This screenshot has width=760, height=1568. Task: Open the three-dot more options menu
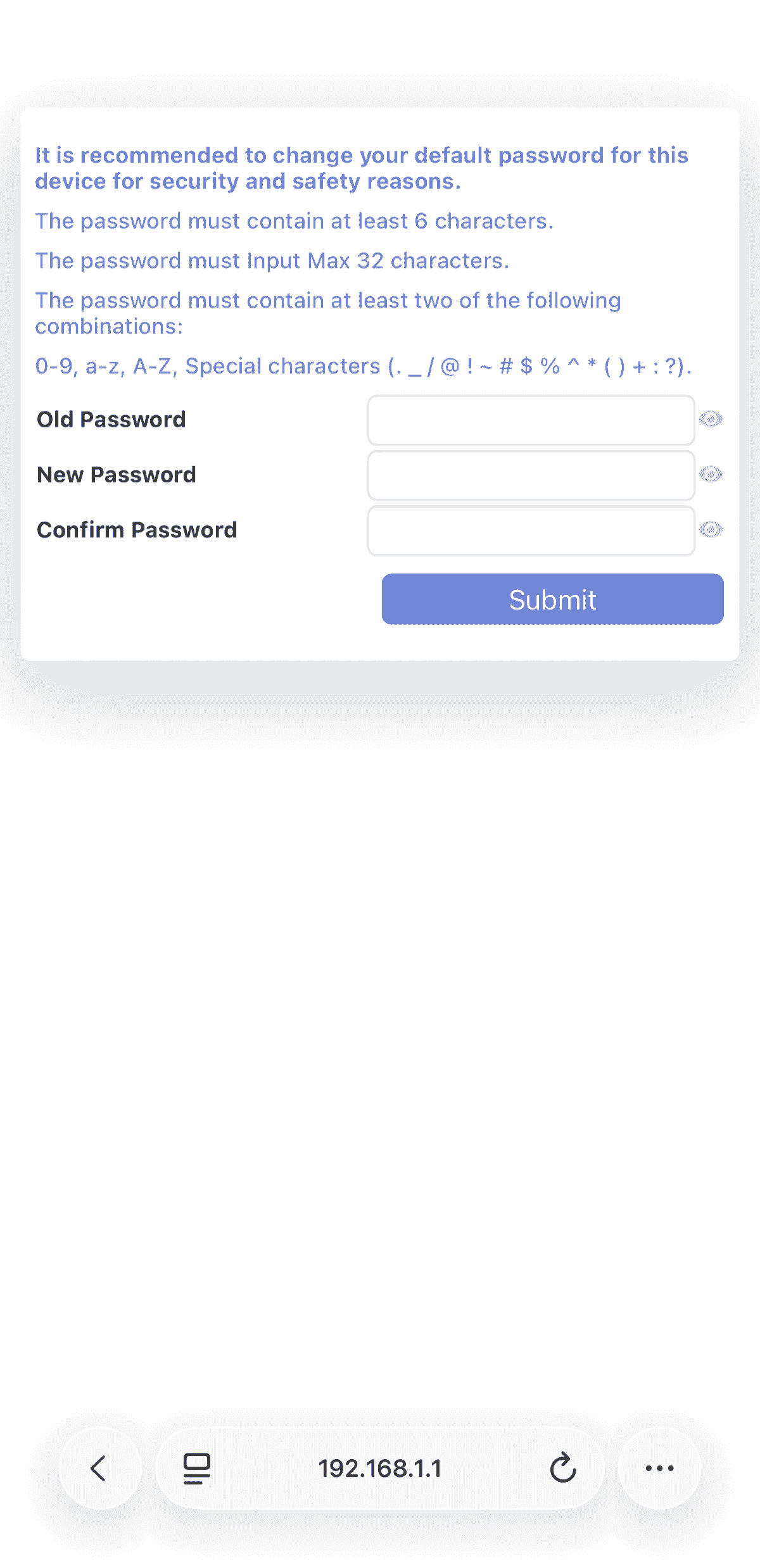pos(659,1468)
